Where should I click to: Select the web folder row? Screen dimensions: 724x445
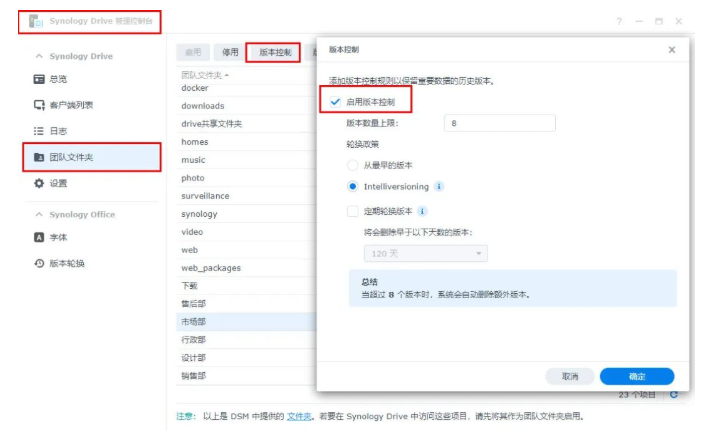(x=246, y=250)
